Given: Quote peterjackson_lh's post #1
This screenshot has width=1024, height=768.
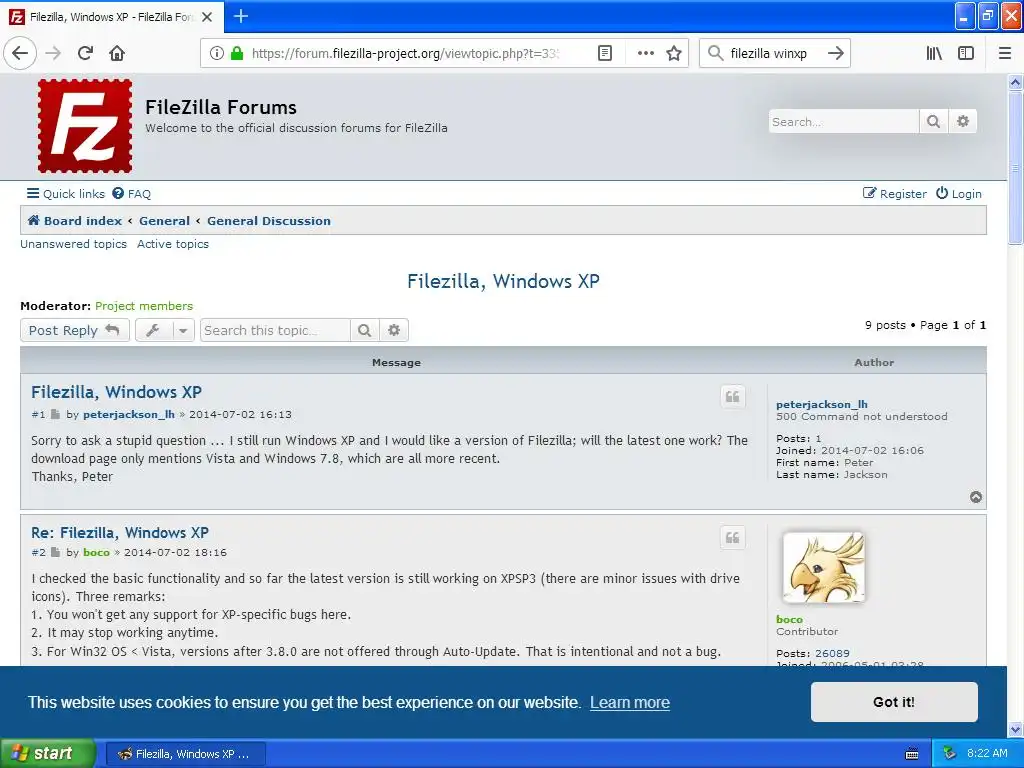Looking at the screenshot, I should 733,396.
